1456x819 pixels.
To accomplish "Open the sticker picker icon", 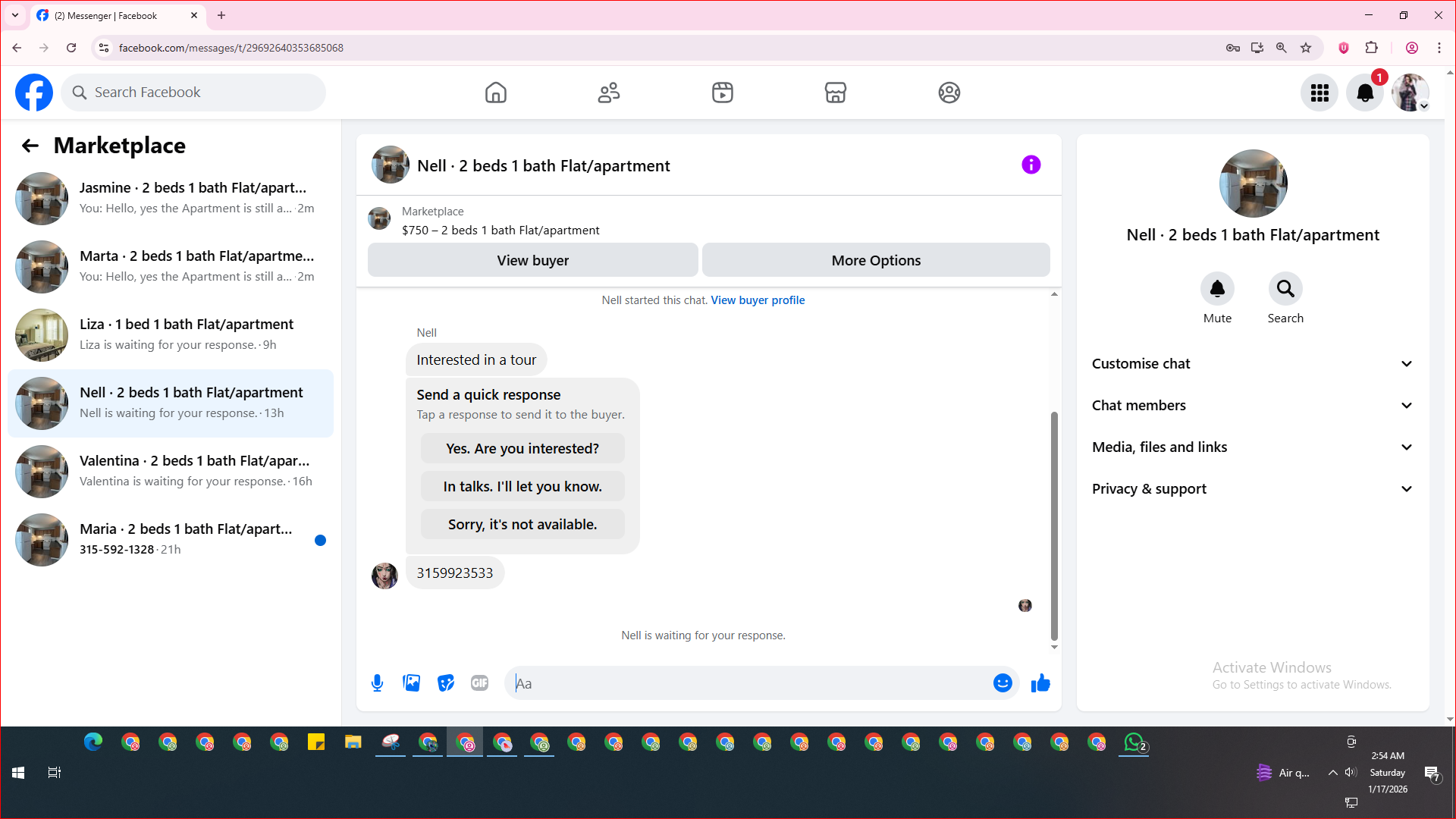I will click(446, 683).
